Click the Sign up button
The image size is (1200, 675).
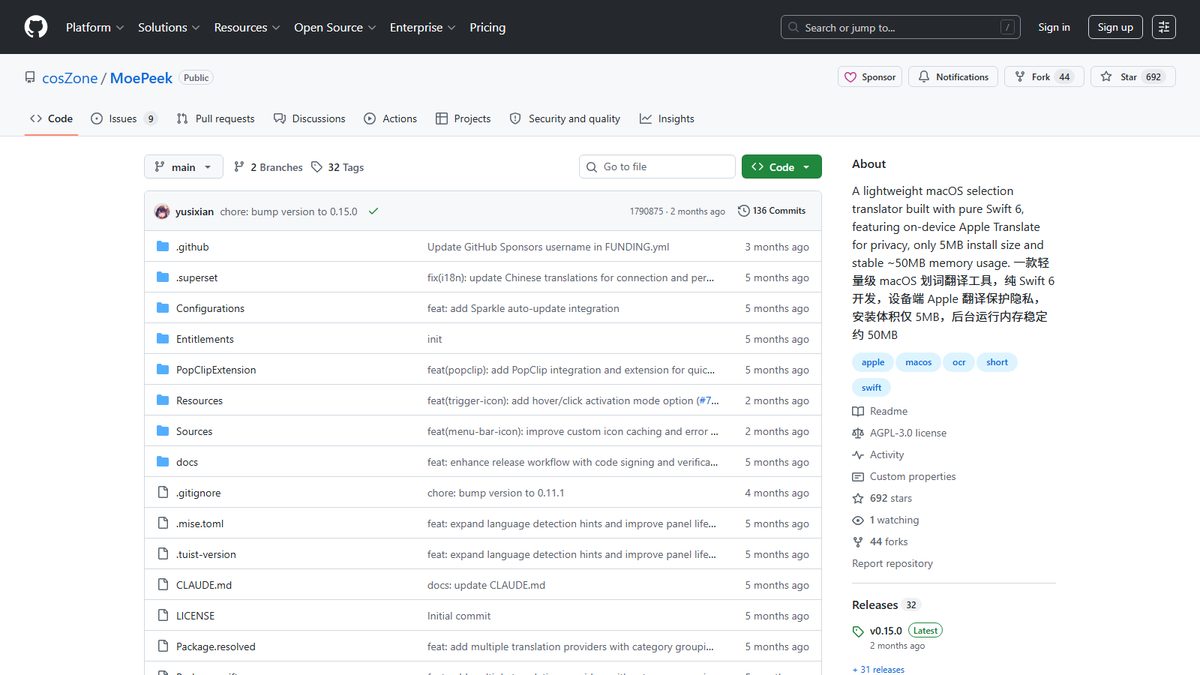1115,27
